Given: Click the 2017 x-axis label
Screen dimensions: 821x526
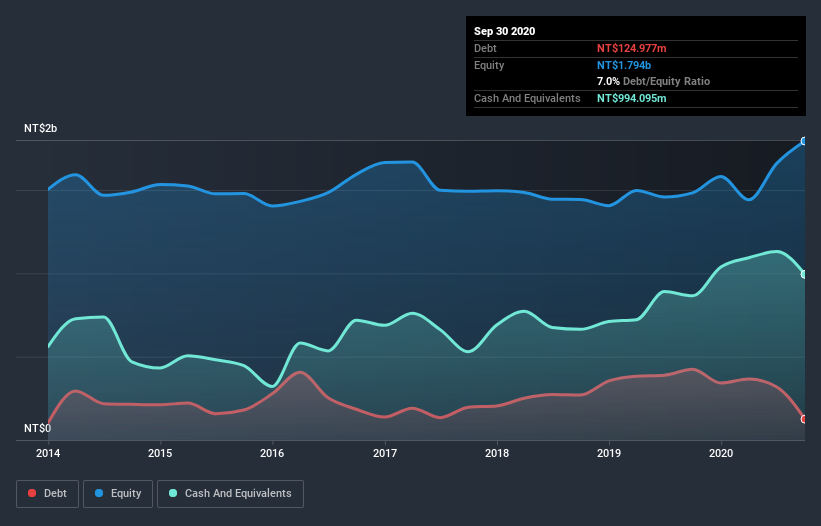Looking at the screenshot, I should click(x=385, y=453).
